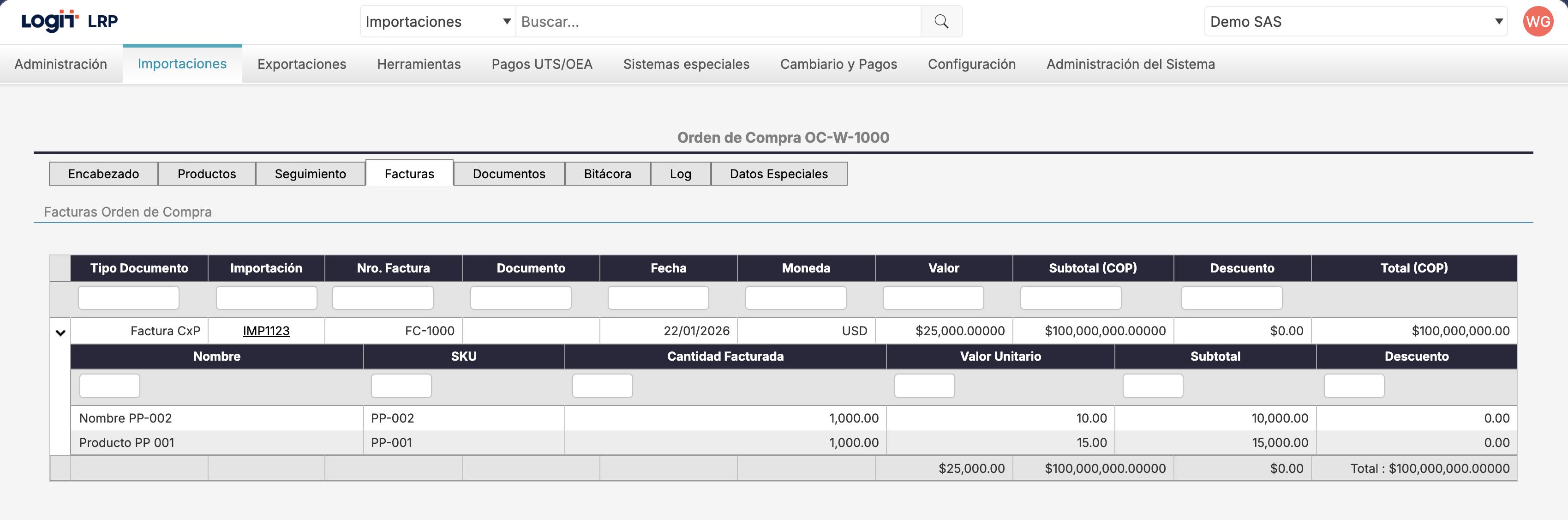Open the IMP1123 import link
This screenshot has width=1568, height=520.
(x=266, y=331)
